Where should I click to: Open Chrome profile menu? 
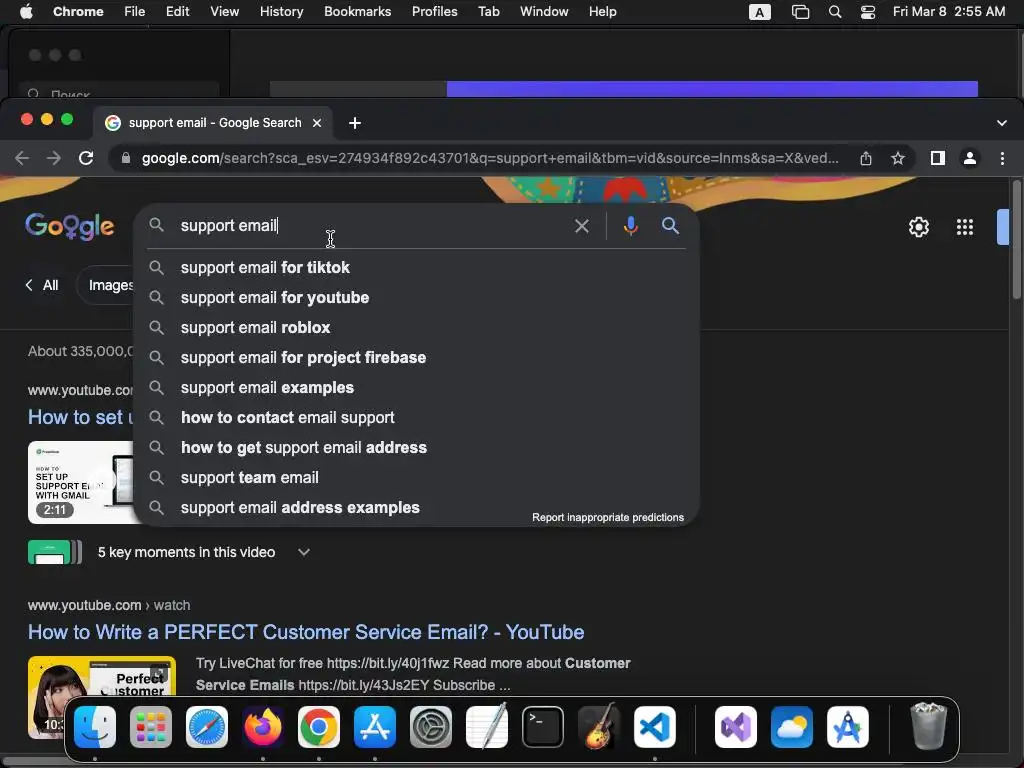click(970, 158)
